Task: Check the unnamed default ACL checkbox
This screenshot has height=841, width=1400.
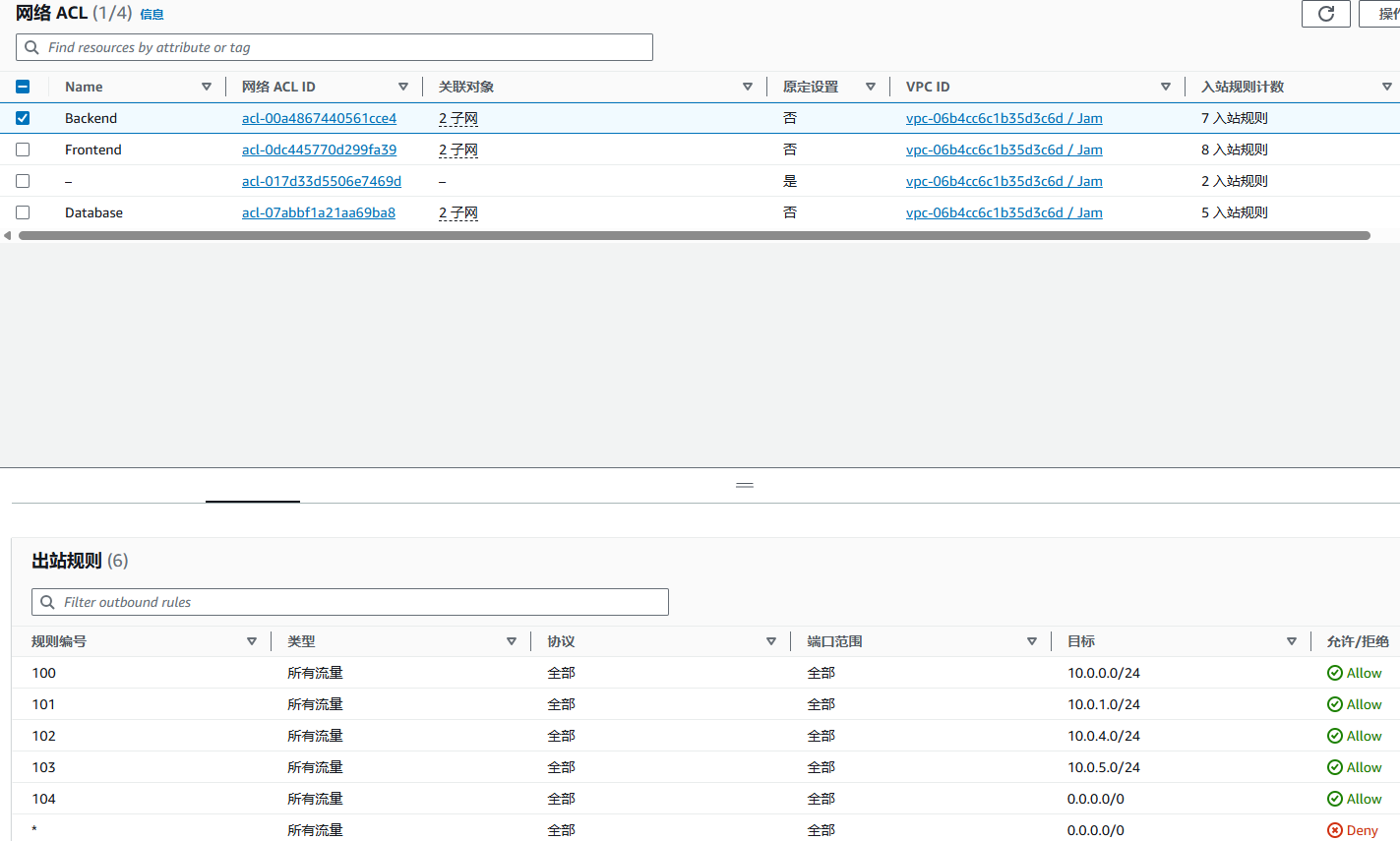Action: click(23, 181)
